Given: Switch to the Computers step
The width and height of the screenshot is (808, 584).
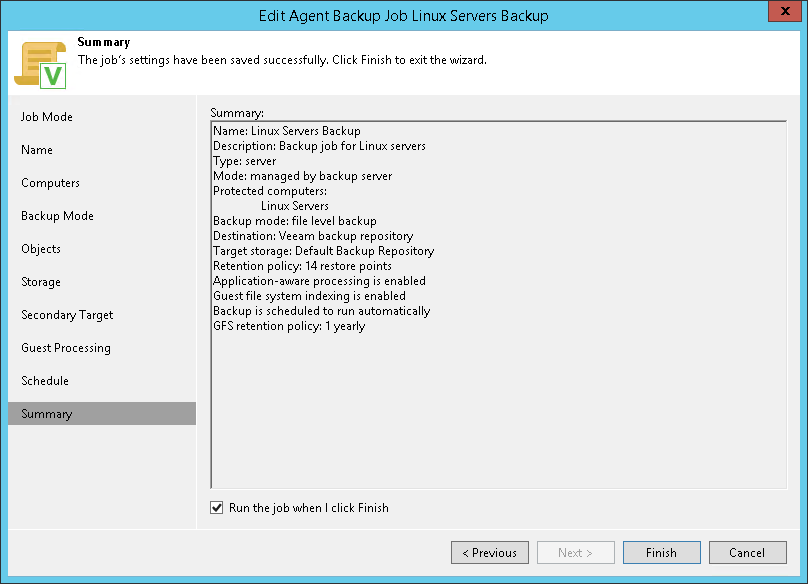Looking at the screenshot, I should [x=50, y=183].
